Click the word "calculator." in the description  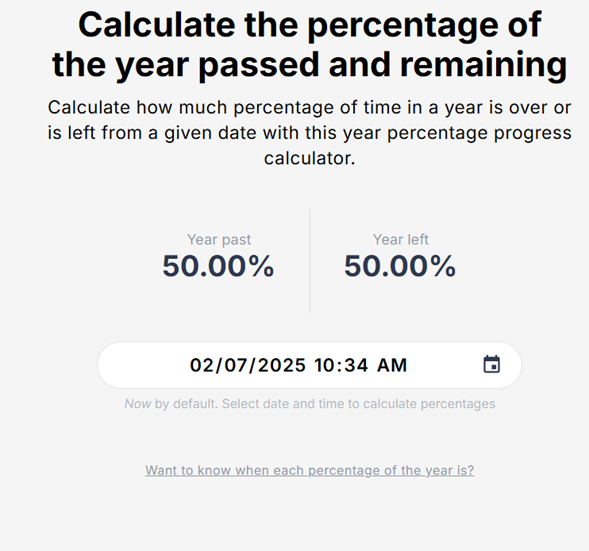[310, 158]
